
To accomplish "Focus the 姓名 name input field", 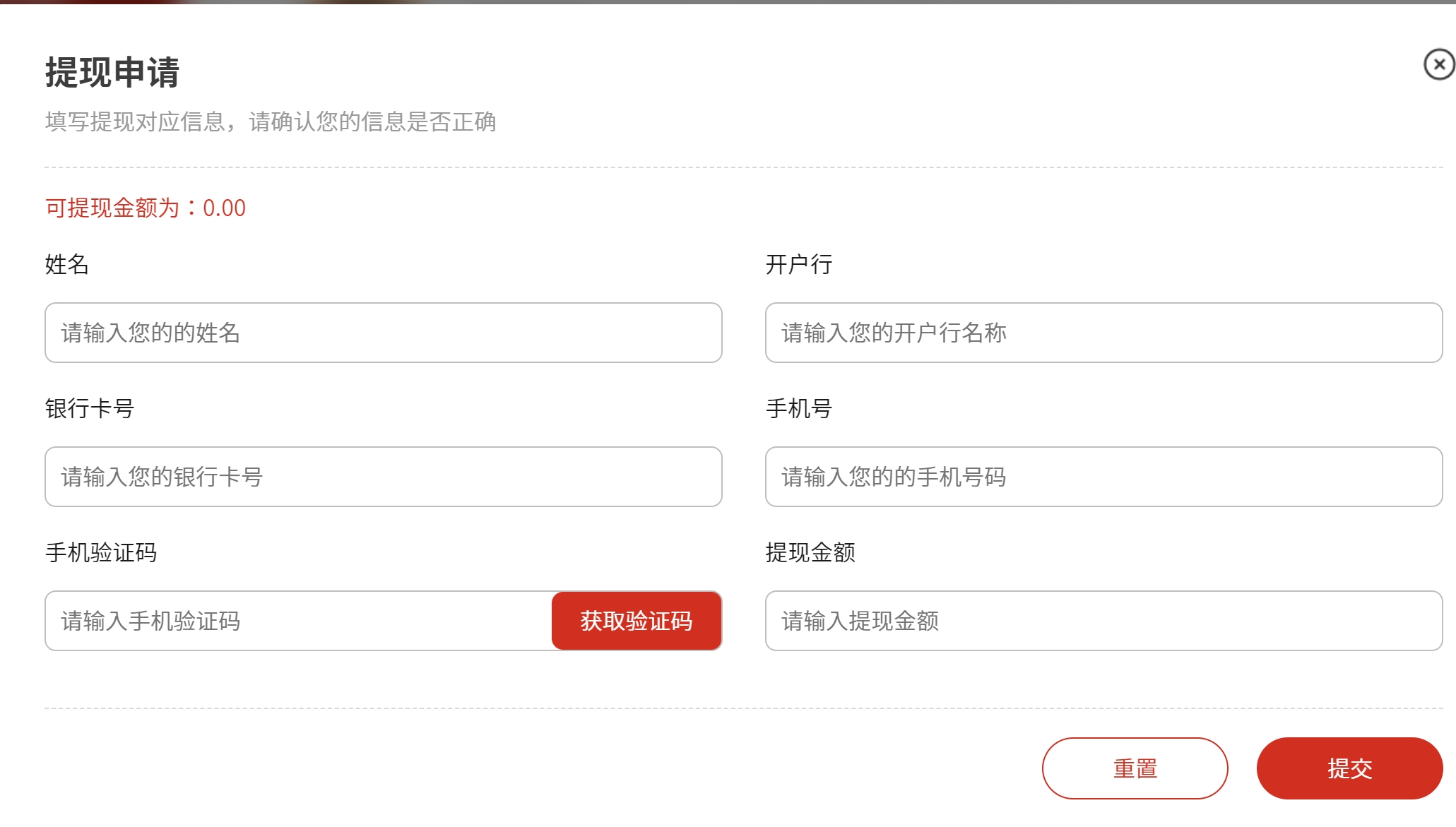I will click(384, 333).
